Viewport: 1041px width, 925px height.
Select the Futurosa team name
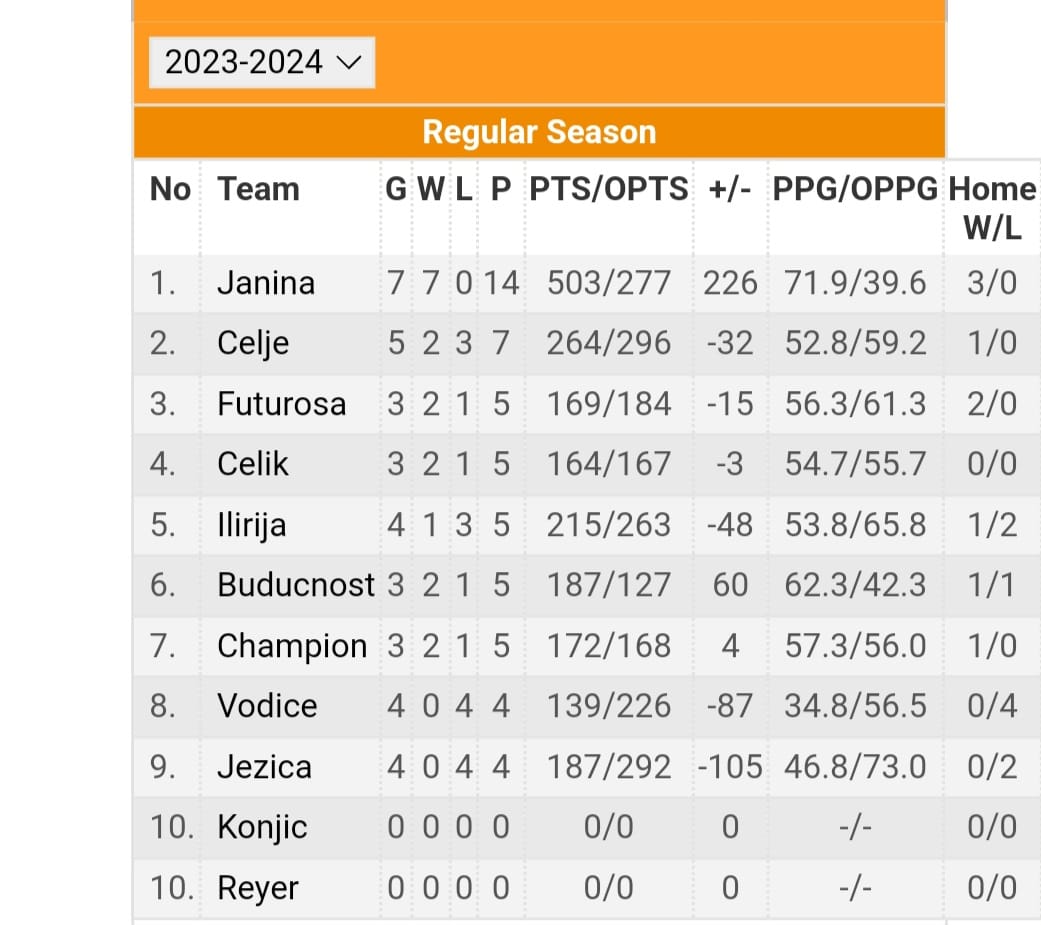click(281, 404)
